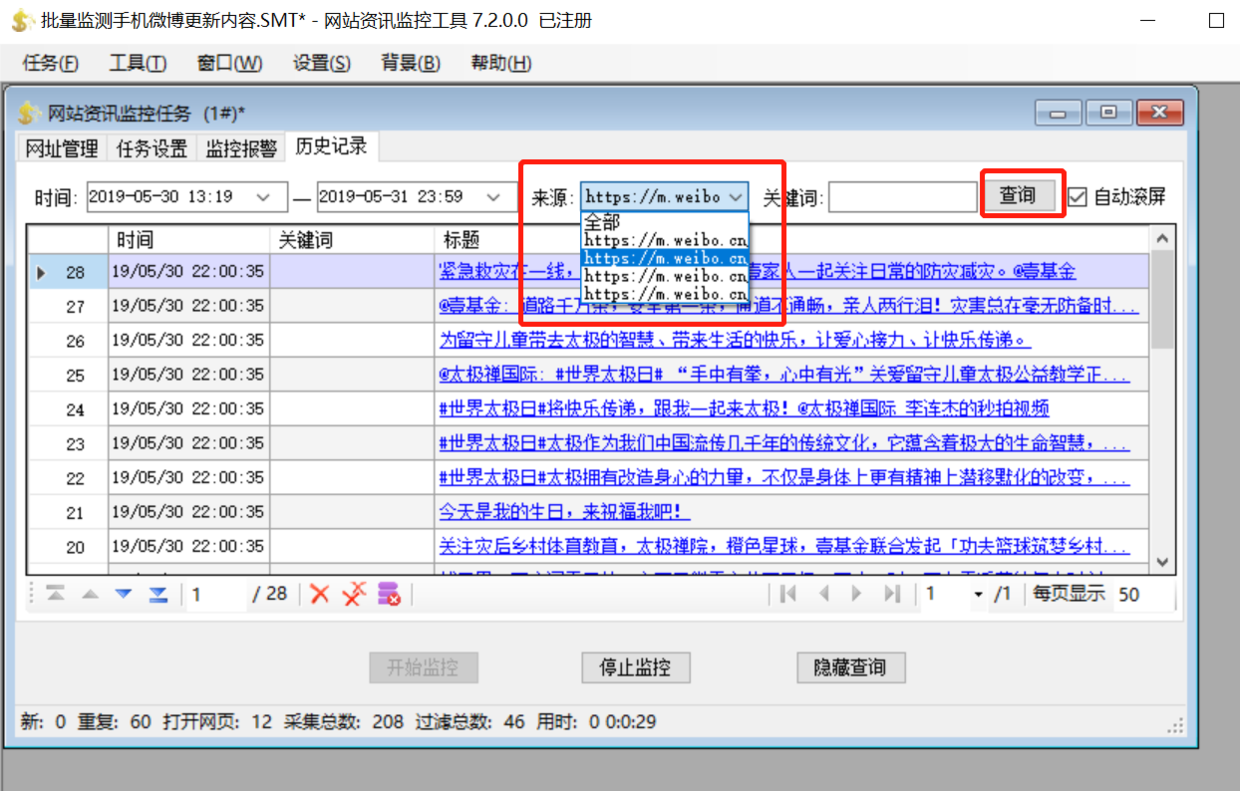Image resolution: width=1240 pixels, height=791 pixels.
Task: Open row 25 link @太极禅国际 世界太极日
Action: [x=784, y=375]
